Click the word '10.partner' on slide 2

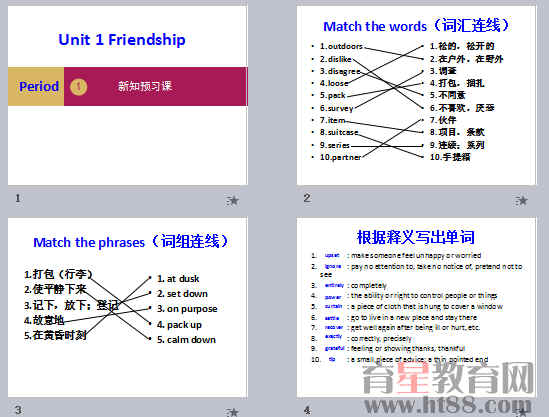point(340,157)
